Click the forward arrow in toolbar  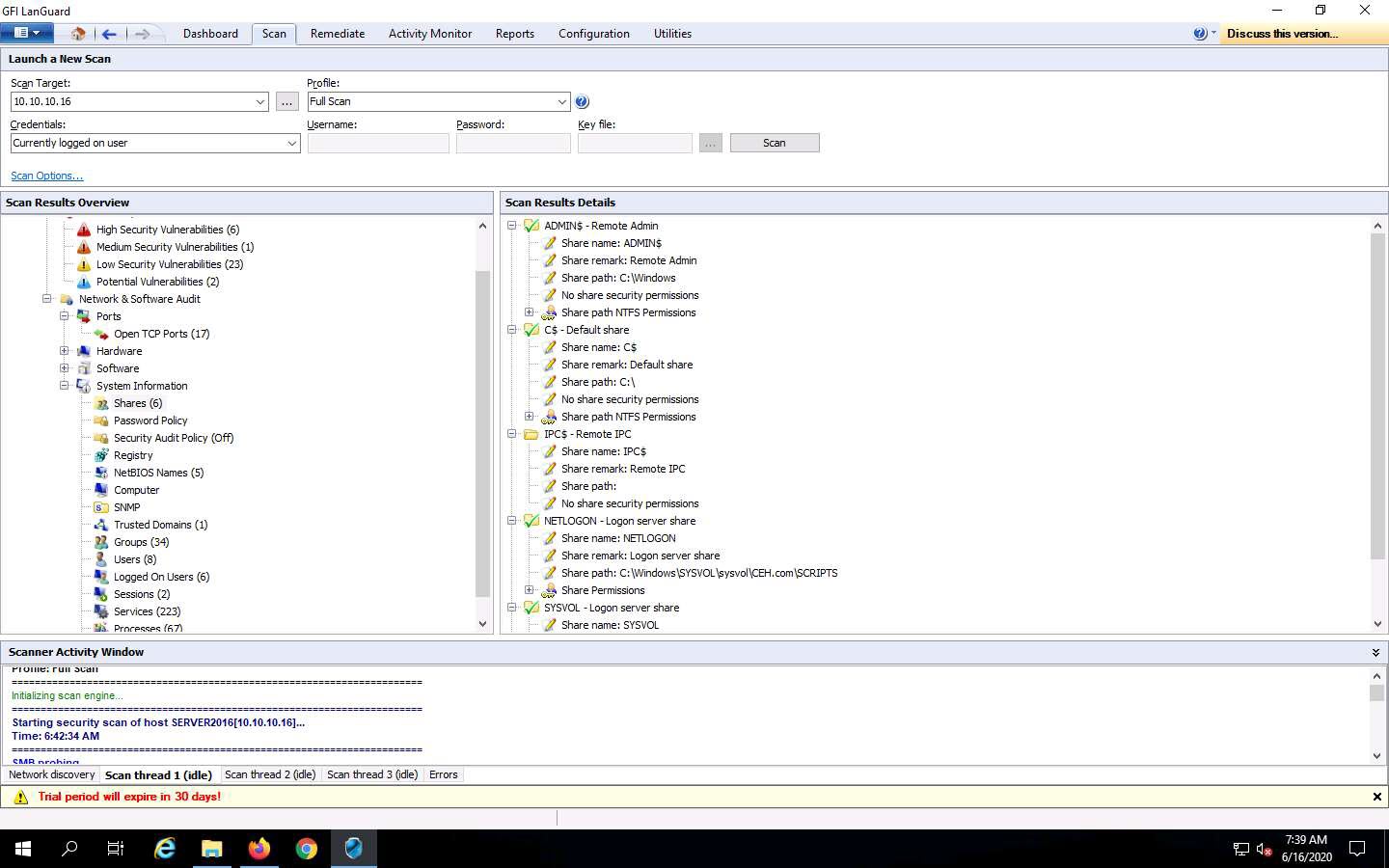click(x=142, y=34)
